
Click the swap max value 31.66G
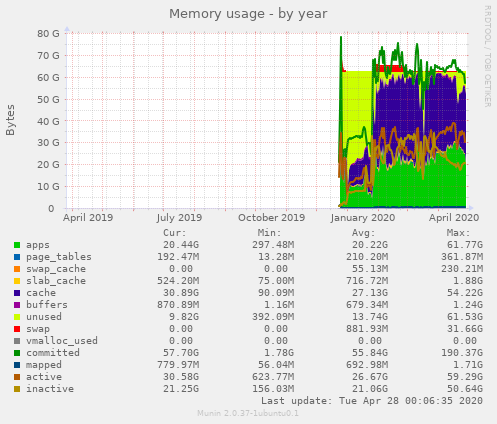[465, 329]
